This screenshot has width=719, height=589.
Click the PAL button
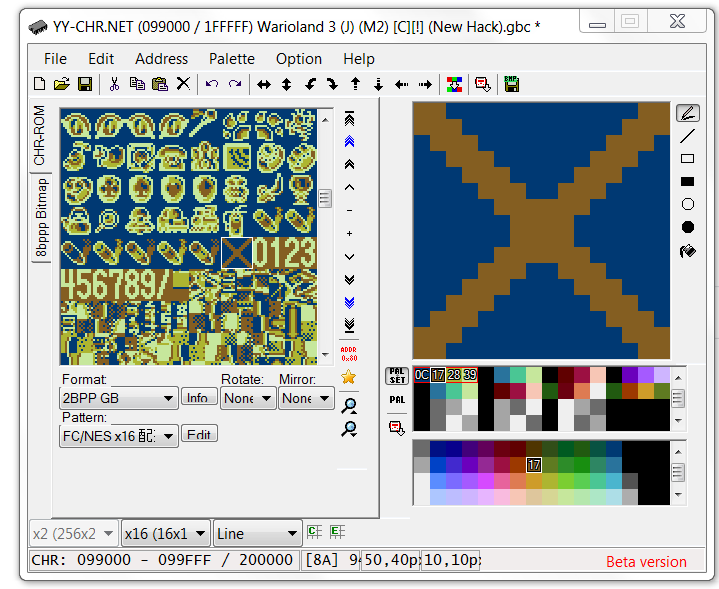coord(397,400)
